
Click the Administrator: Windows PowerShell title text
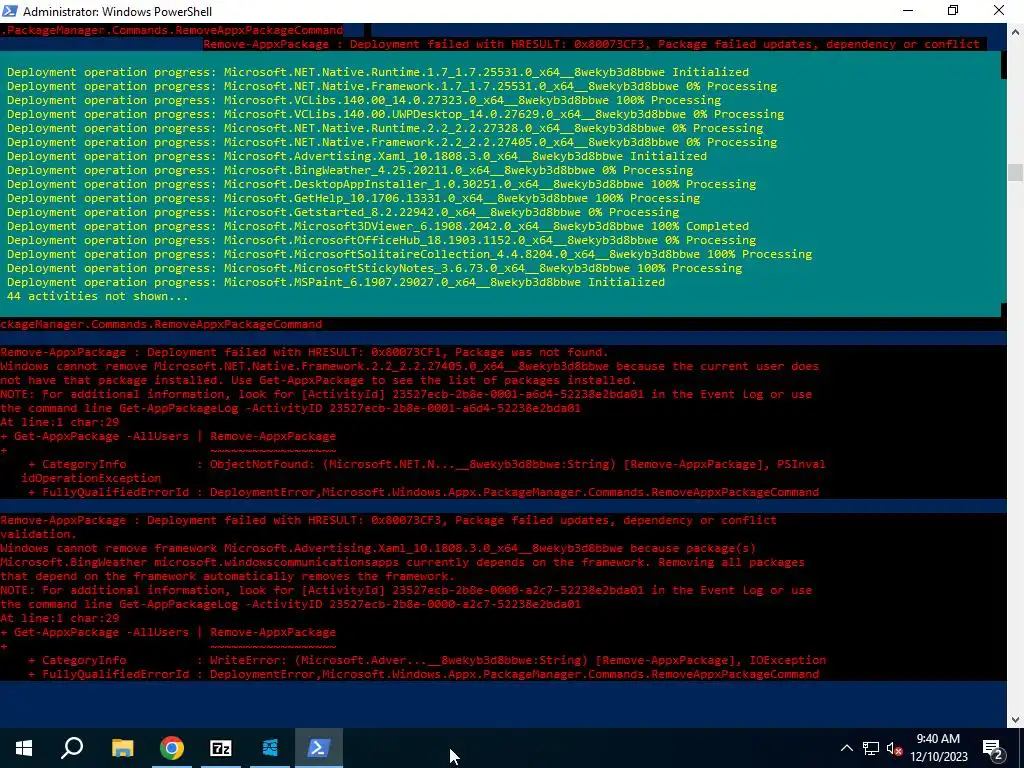click(118, 11)
